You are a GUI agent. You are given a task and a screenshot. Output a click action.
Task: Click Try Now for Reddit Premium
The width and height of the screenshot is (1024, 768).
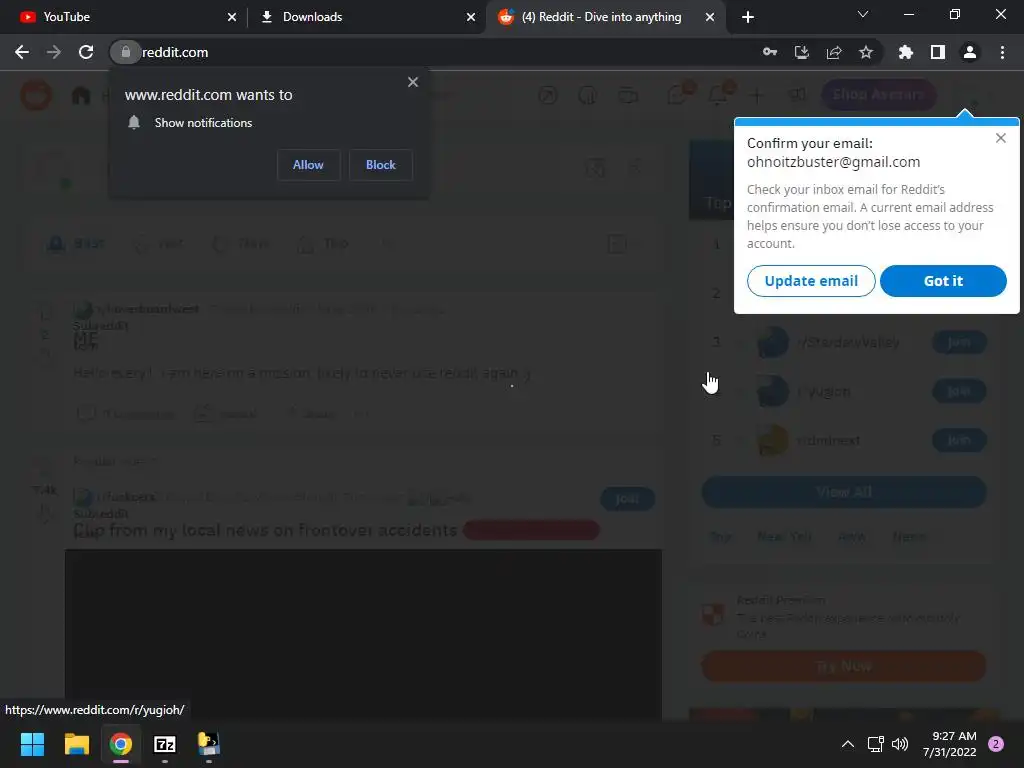click(844, 666)
